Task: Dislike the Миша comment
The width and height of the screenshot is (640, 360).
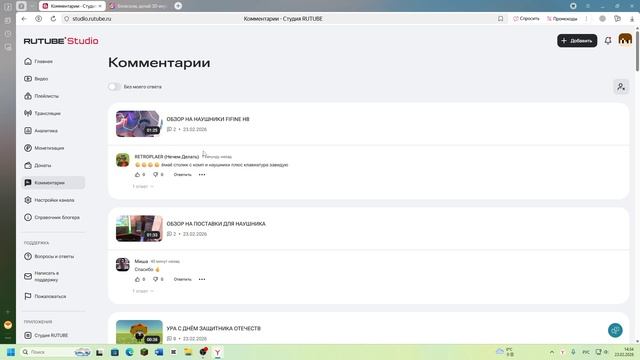Action: [156, 280]
